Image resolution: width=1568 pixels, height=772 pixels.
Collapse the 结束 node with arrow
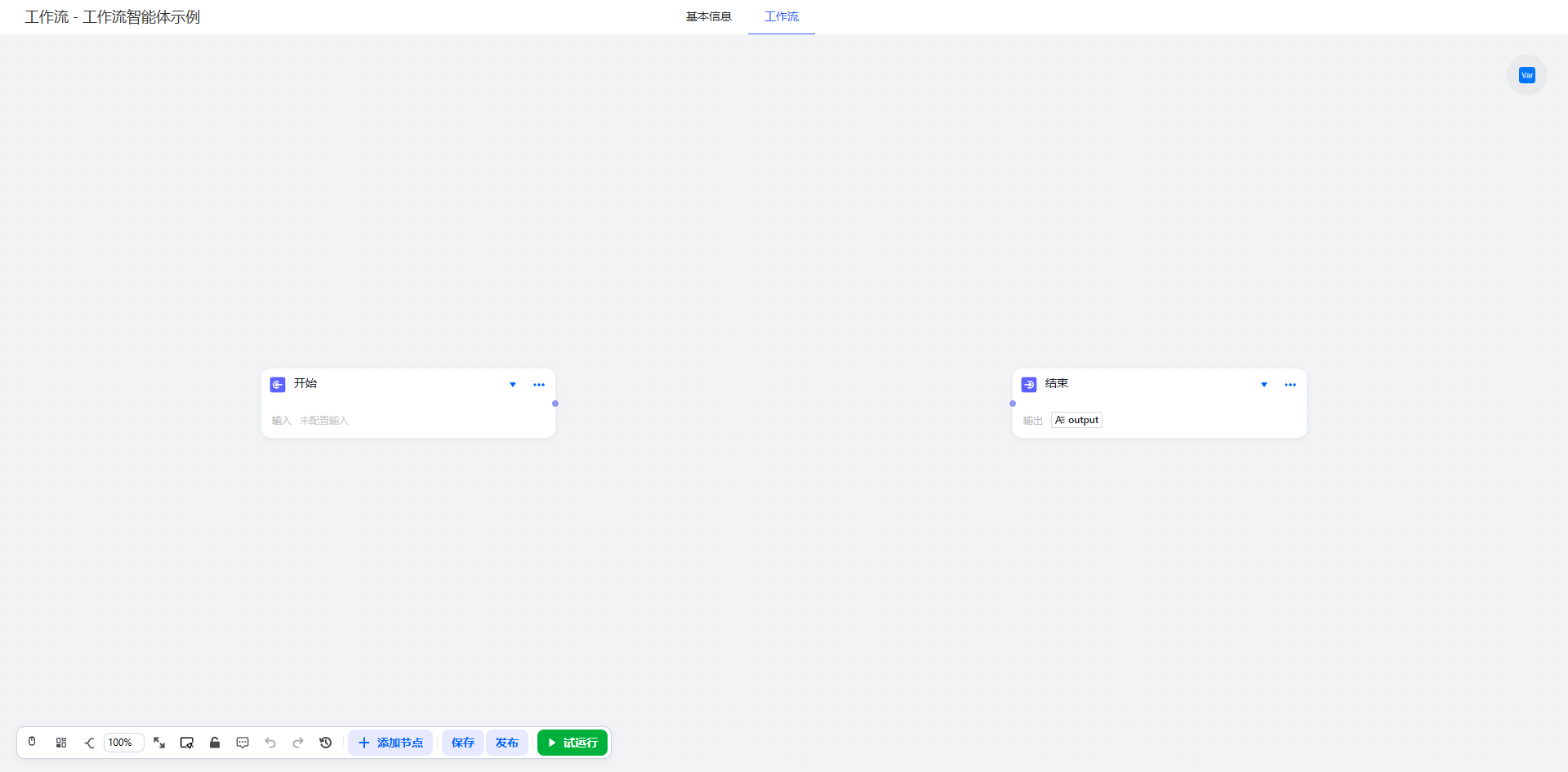click(1264, 385)
